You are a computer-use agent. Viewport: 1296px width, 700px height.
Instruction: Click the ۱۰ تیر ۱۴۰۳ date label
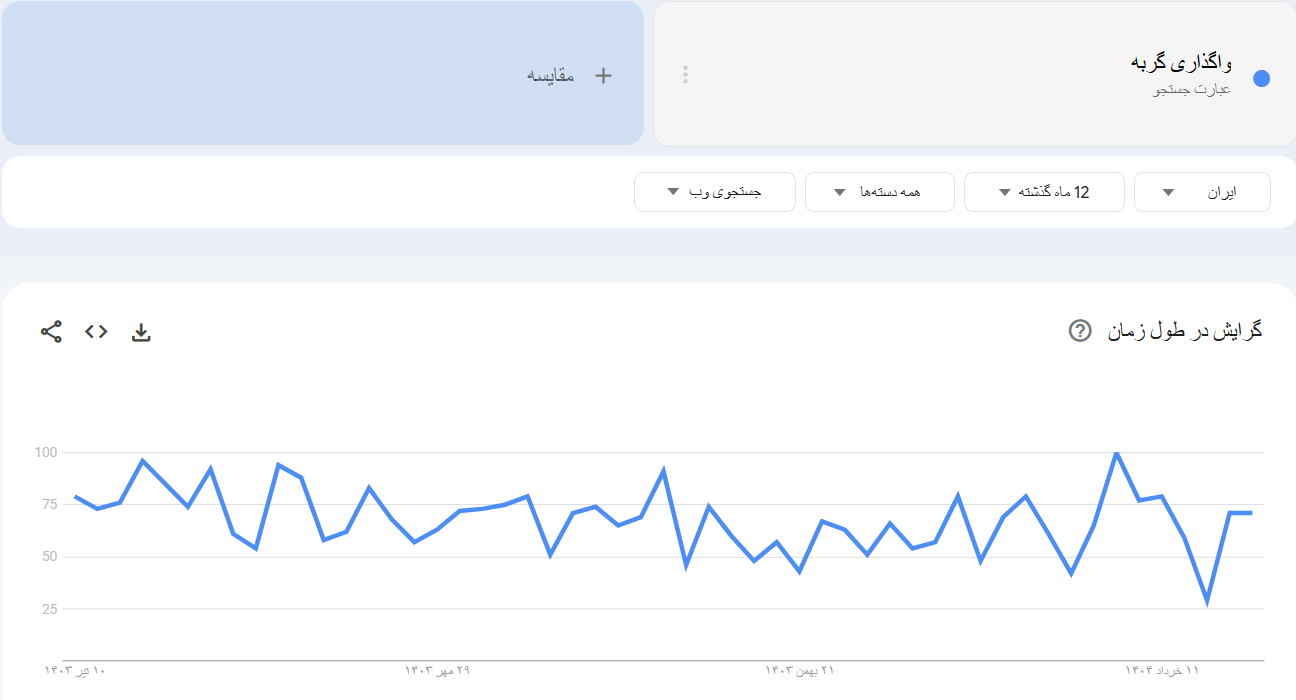[x=75, y=669]
